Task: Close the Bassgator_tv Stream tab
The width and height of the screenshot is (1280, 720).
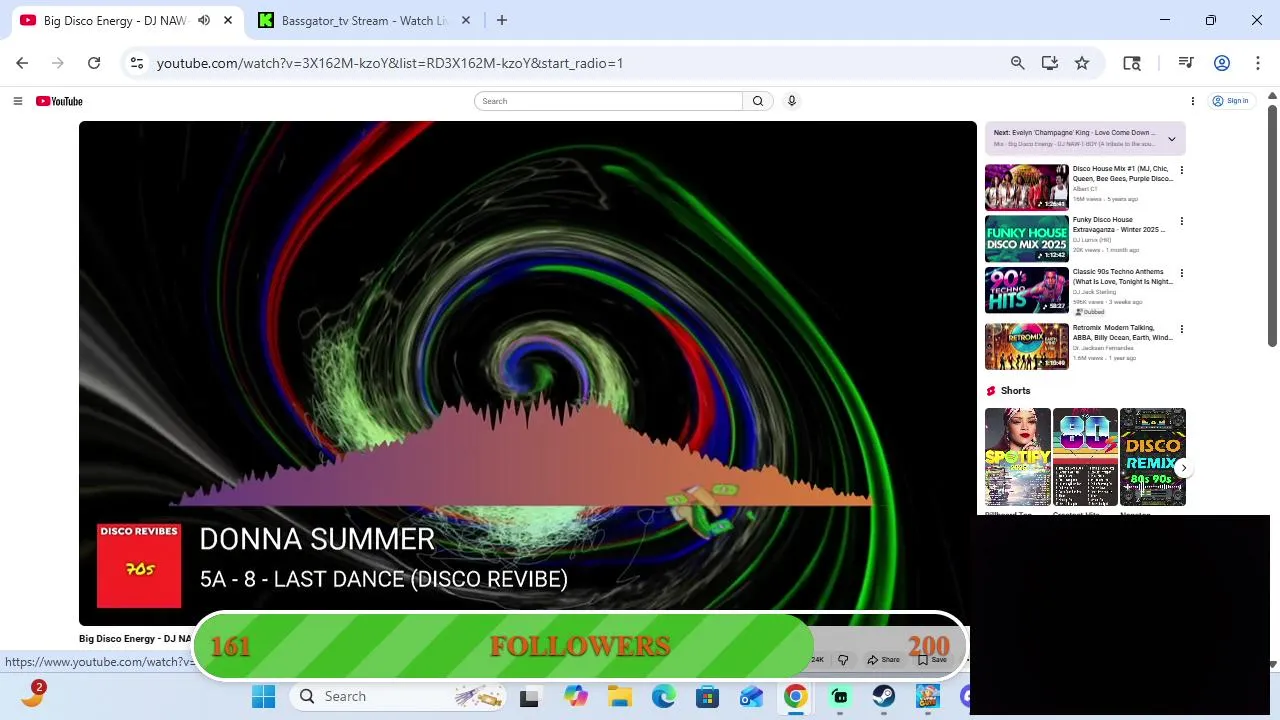Action: tap(465, 20)
